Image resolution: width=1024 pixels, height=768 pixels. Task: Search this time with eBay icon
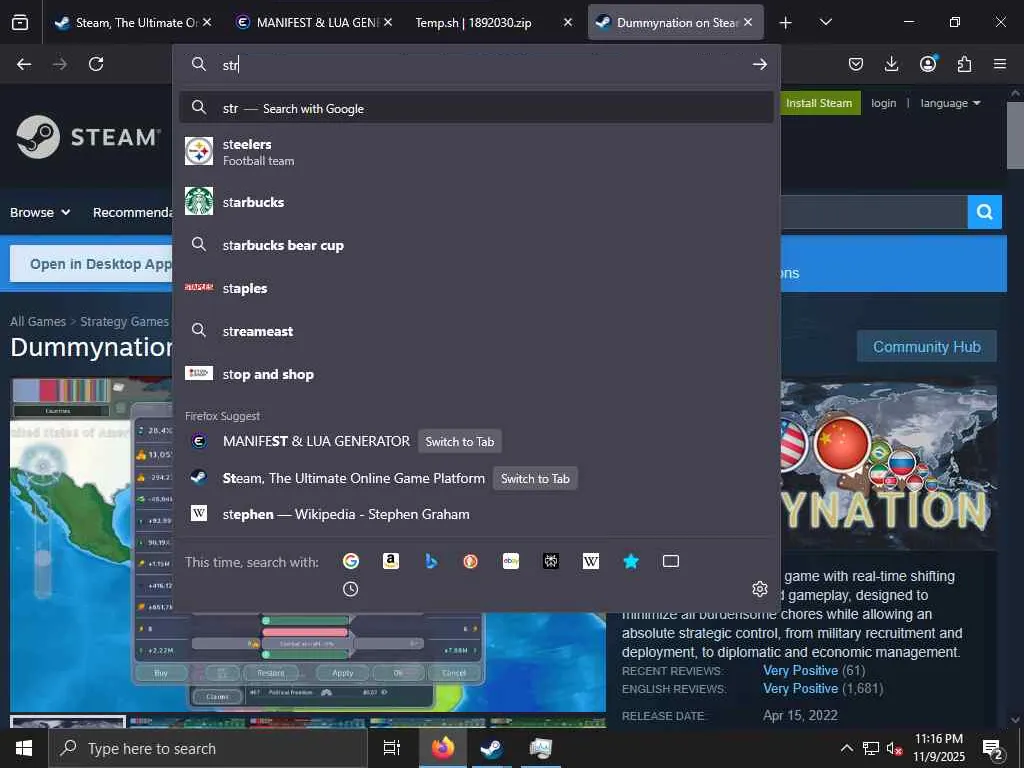pyautogui.click(x=511, y=561)
